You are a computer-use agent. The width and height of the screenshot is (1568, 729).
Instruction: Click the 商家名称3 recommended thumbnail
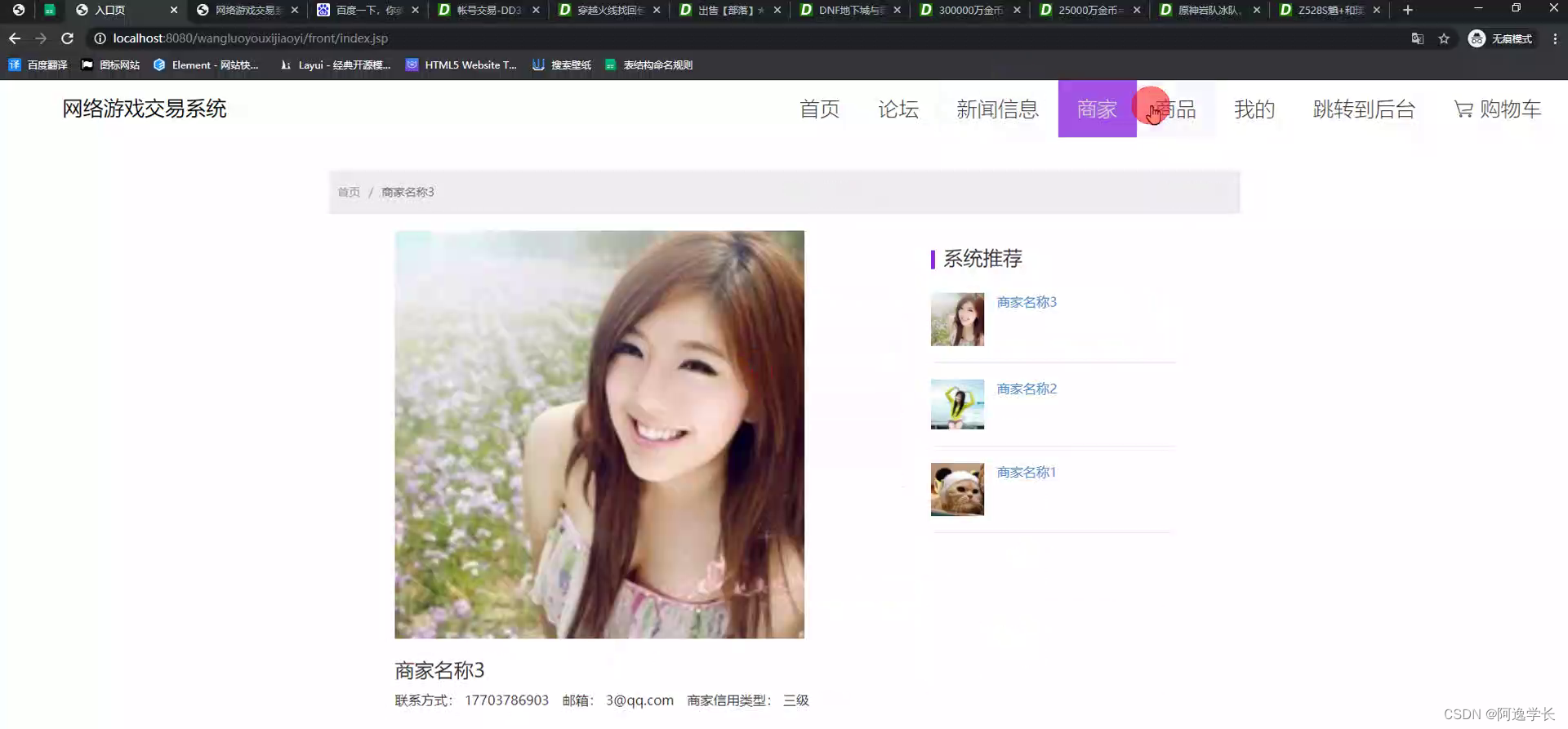coord(957,319)
